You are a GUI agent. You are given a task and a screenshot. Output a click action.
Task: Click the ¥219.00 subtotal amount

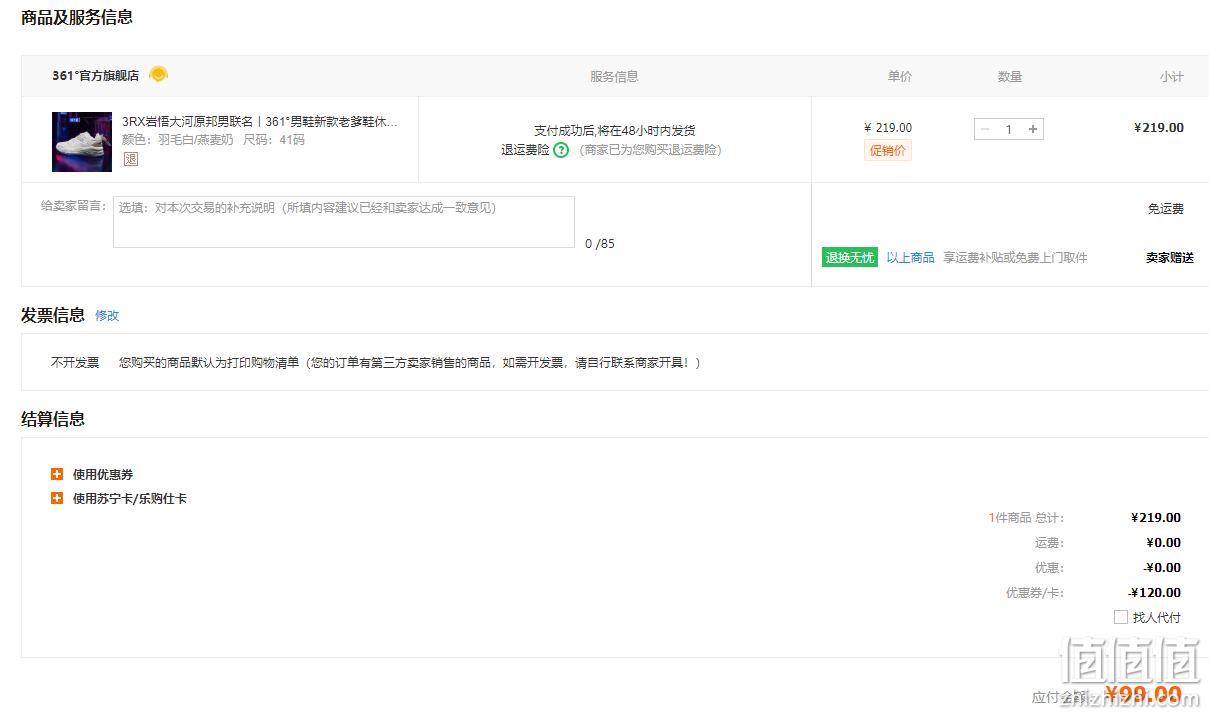1159,127
